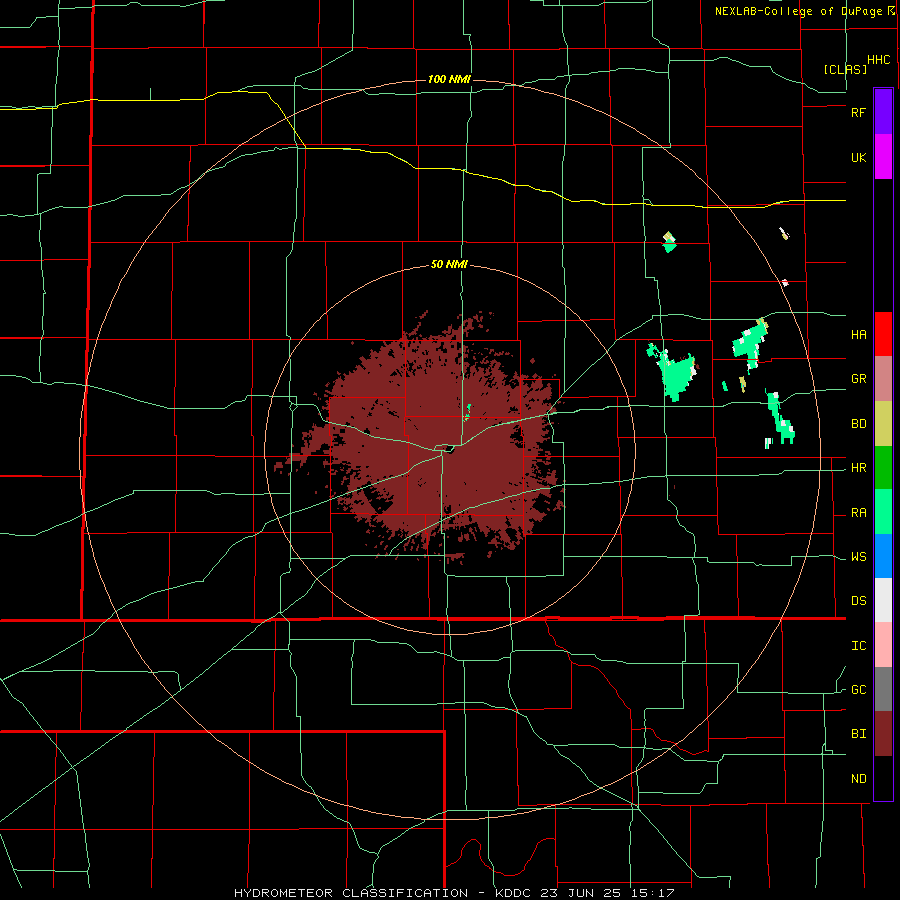This screenshot has width=900, height=900.
Task: Click the dark green HR swatch
Action: point(883,468)
